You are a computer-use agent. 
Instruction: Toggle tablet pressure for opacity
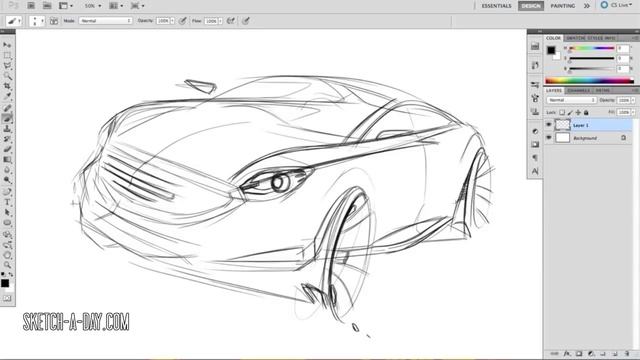tap(183, 20)
